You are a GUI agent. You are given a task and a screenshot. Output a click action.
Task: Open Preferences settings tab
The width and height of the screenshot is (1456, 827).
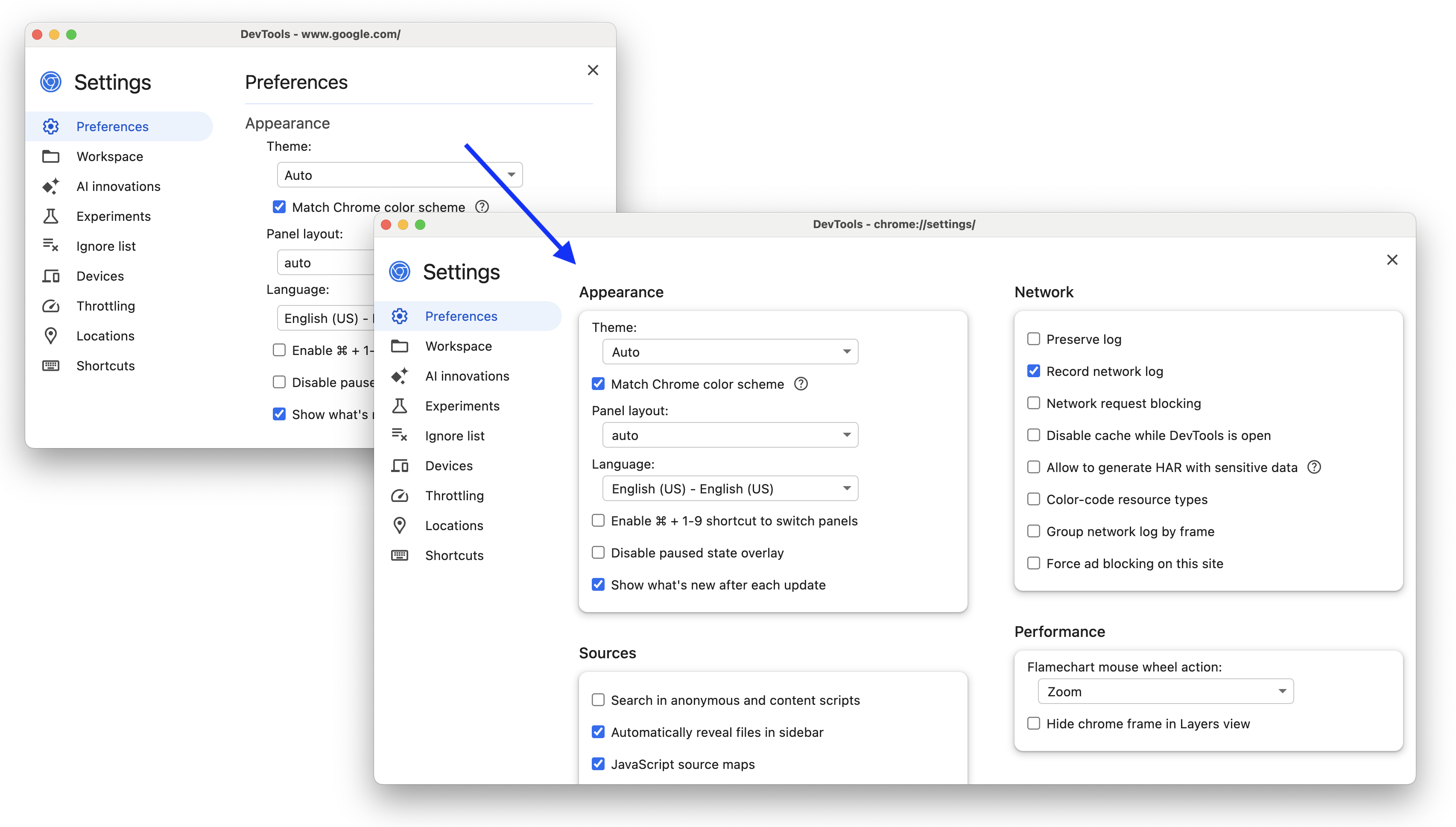pos(461,316)
